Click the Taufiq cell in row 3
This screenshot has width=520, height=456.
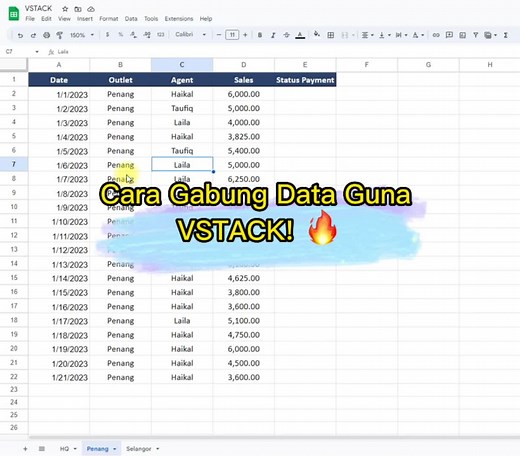coord(182,108)
